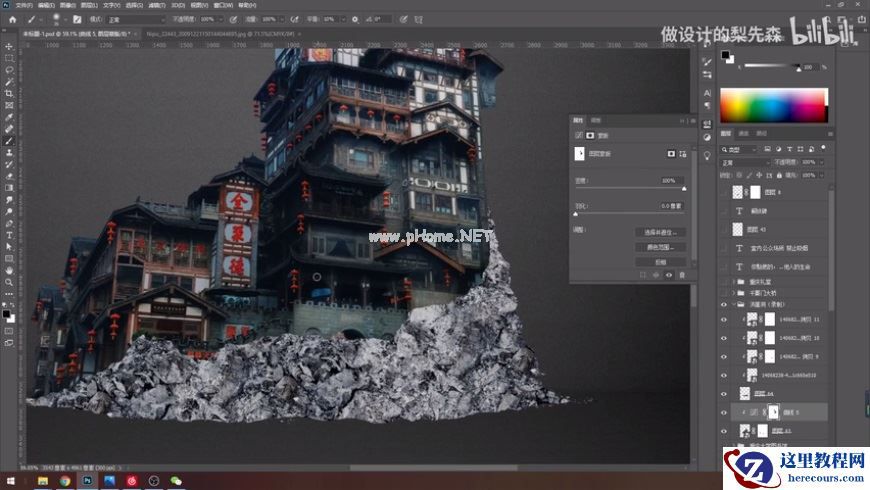Screen dimensions: 870x490
Task: Open layer blend mode dropdown in Layers panel
Action: pyautogui.click(x=745, y=163)
